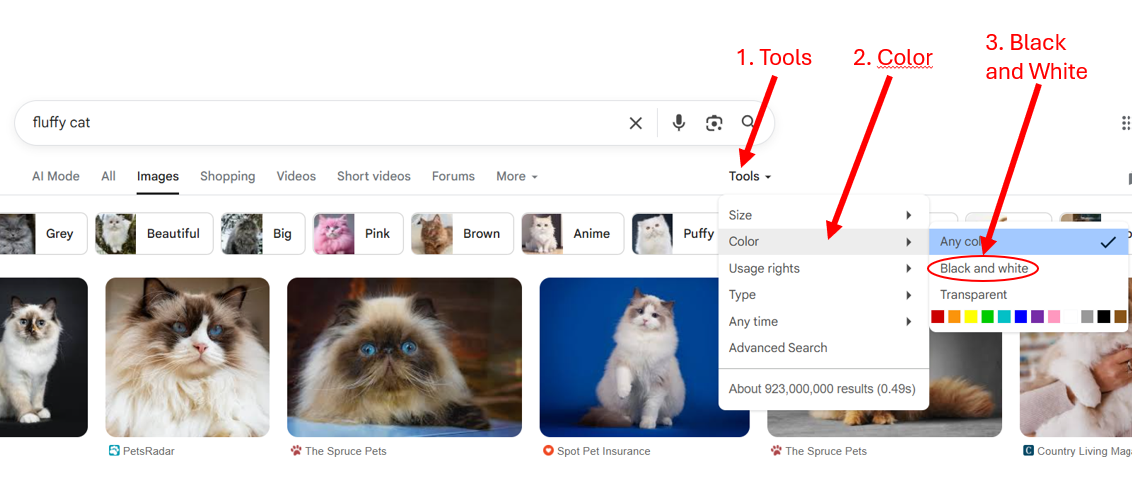Expand the Size submenu
1132x496 pixels.
[x=823, y=215]
